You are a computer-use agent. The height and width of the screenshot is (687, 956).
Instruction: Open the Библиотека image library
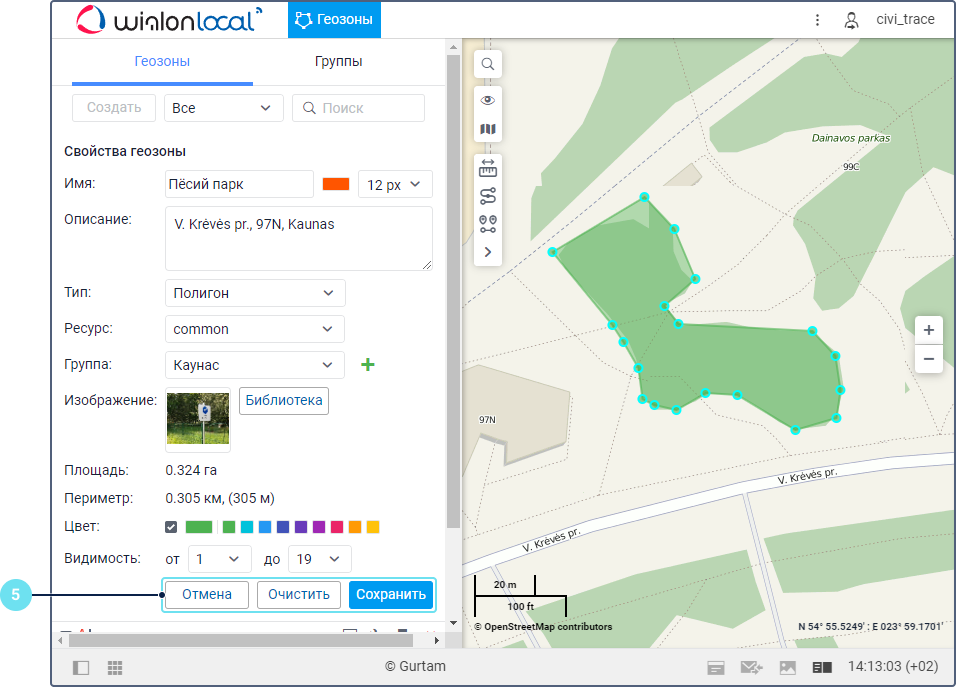tap(284, 400)
